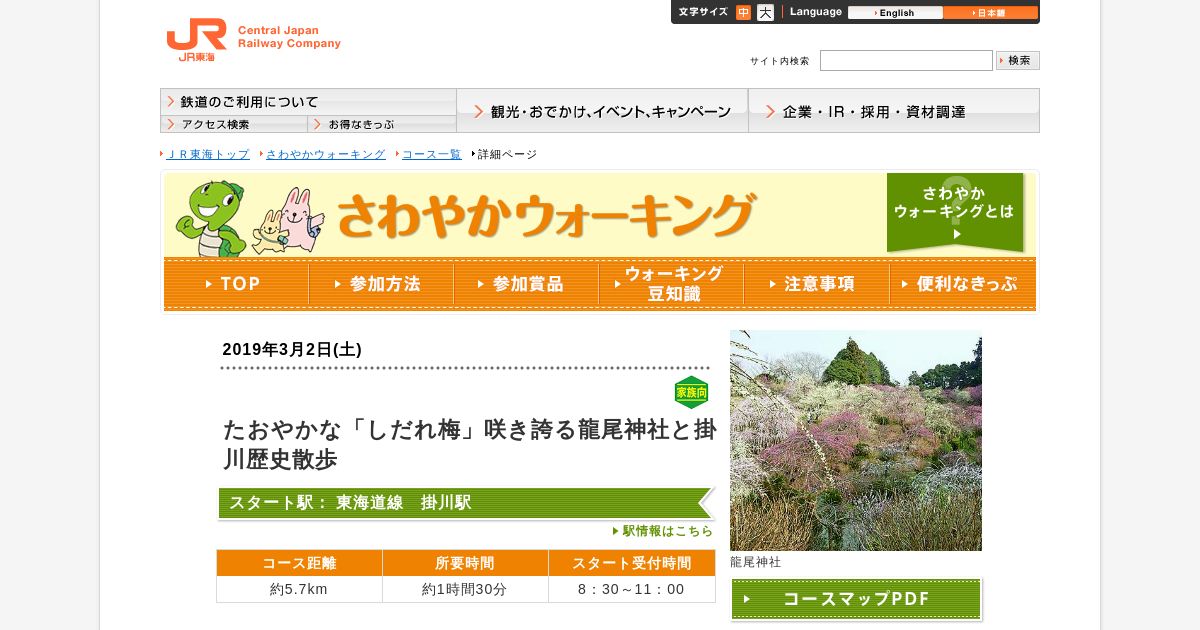Viewport: 1200px width, 630px height.
Task: Go to さわやかウォーキング breadcrumb link
Action: point(325,154)
